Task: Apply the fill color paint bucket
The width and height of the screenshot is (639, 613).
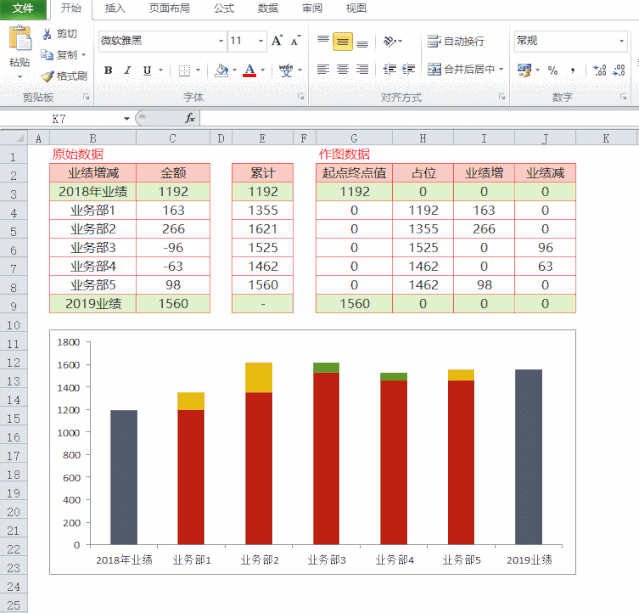Action: point(222,71)
